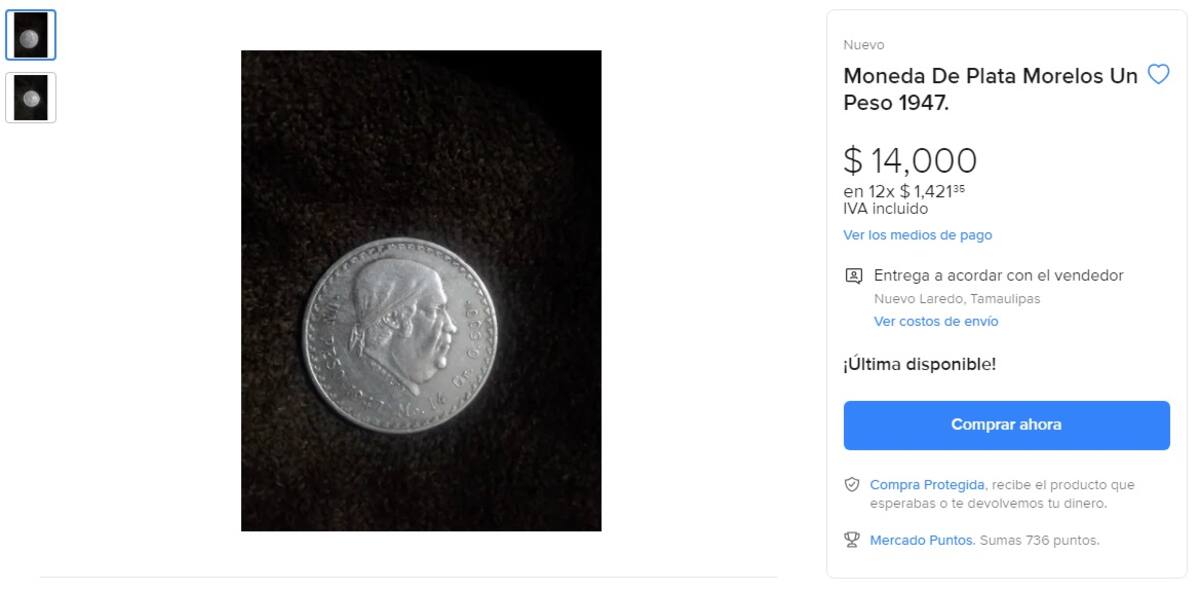Screen dimensions: 1200x590
Task: Click the Nuevo condition label
Action: [x=863, y=45]
